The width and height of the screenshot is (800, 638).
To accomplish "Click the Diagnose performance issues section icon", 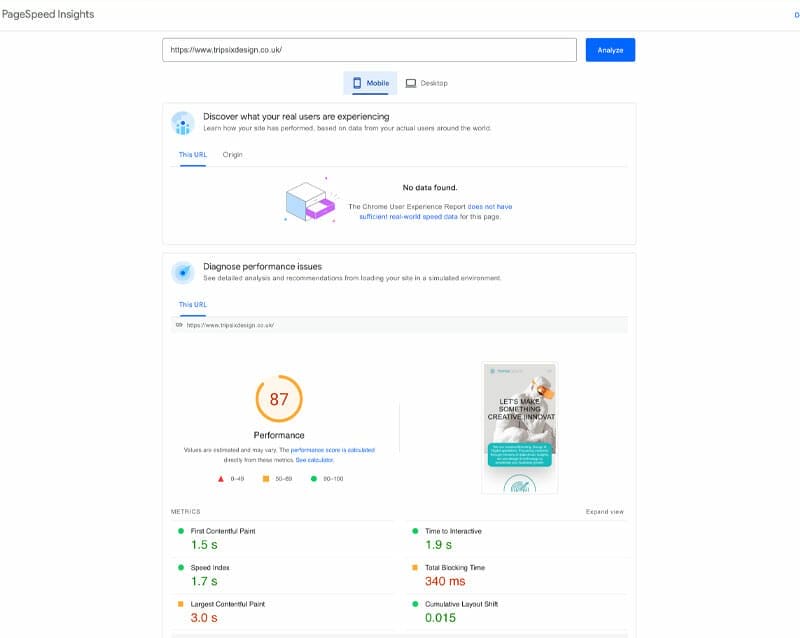I will (x=182, y=272).
